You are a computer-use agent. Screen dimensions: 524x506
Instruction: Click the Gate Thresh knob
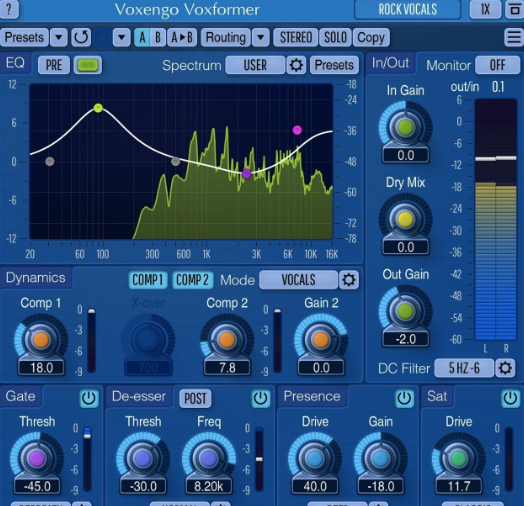(37, 459)
